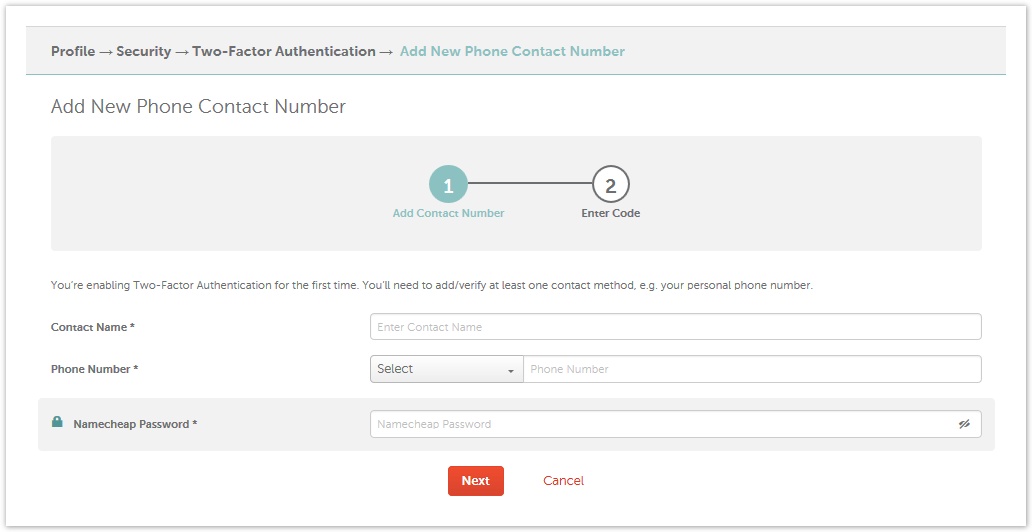Focus the Enter Contact Name field
Screen dimensions: 1032x532
[x=676, y=327]
